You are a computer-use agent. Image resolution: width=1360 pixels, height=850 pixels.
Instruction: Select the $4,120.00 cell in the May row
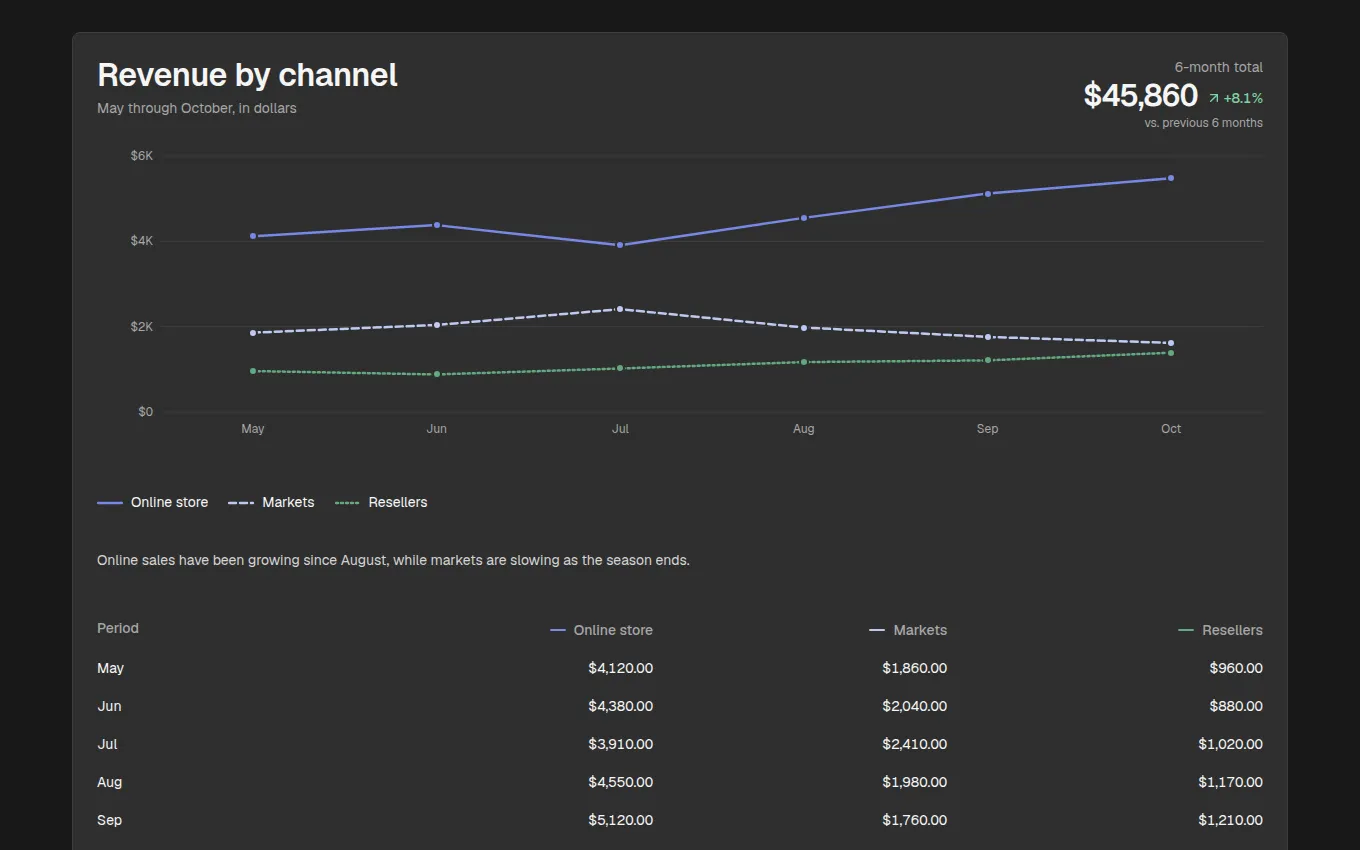coord(620,668)
